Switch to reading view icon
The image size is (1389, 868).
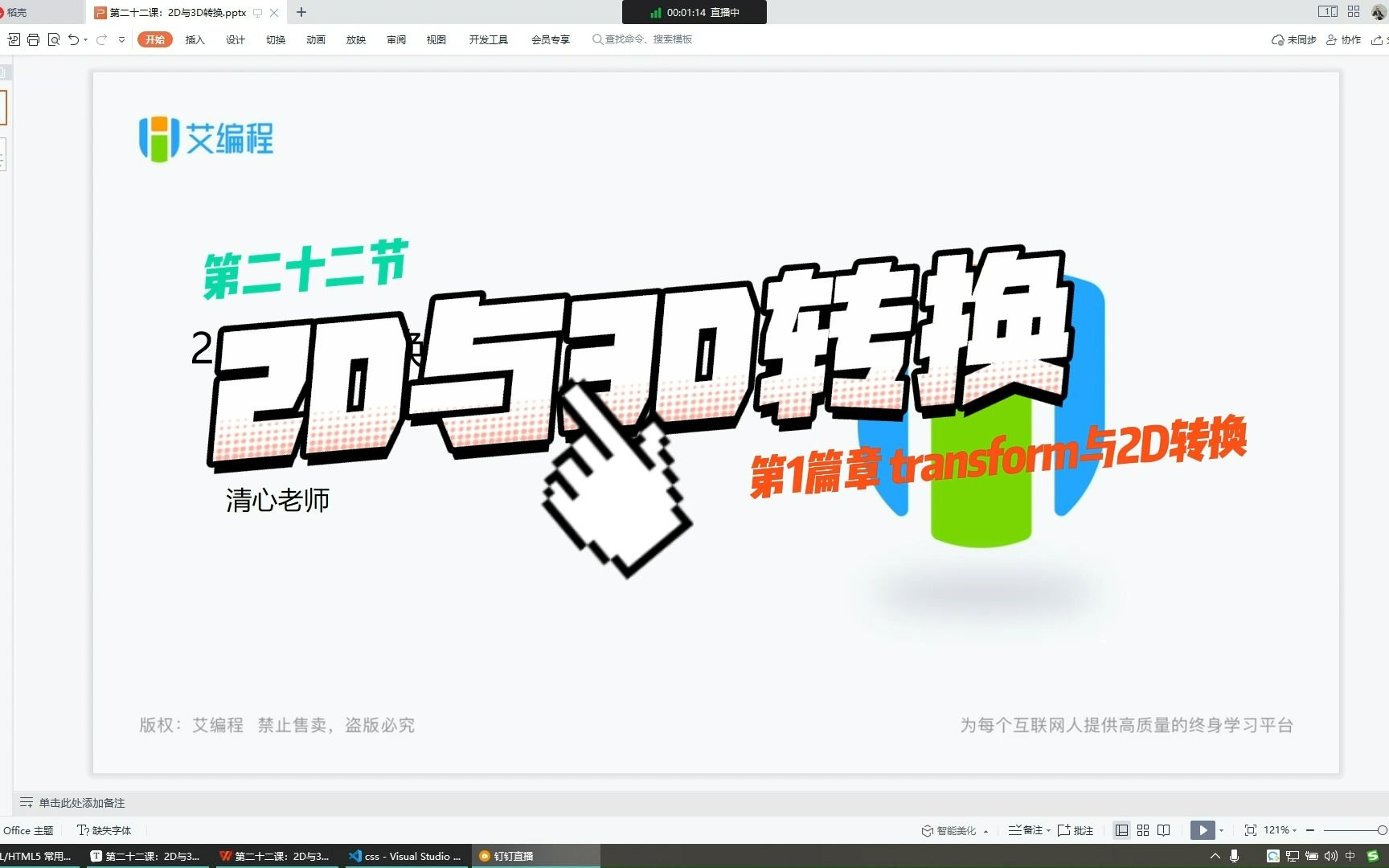(x=1164, y=830)
